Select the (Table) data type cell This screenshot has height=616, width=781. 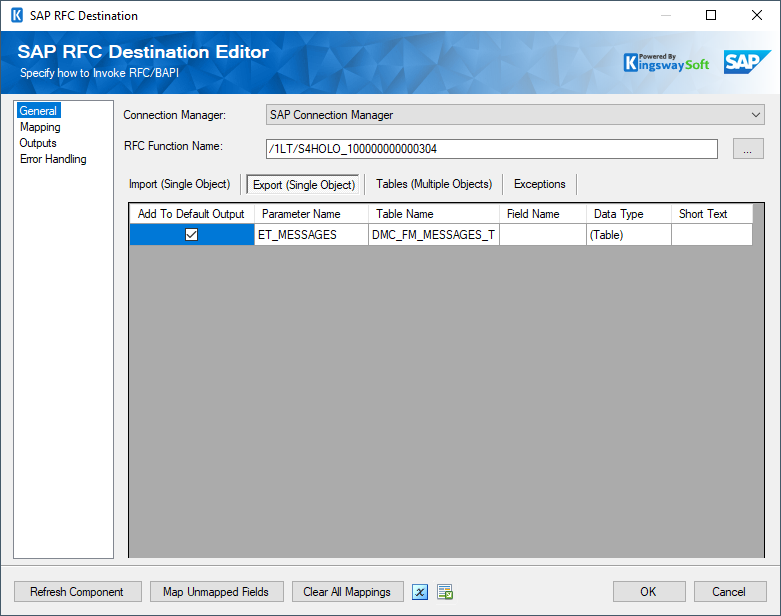click(629, 235)
